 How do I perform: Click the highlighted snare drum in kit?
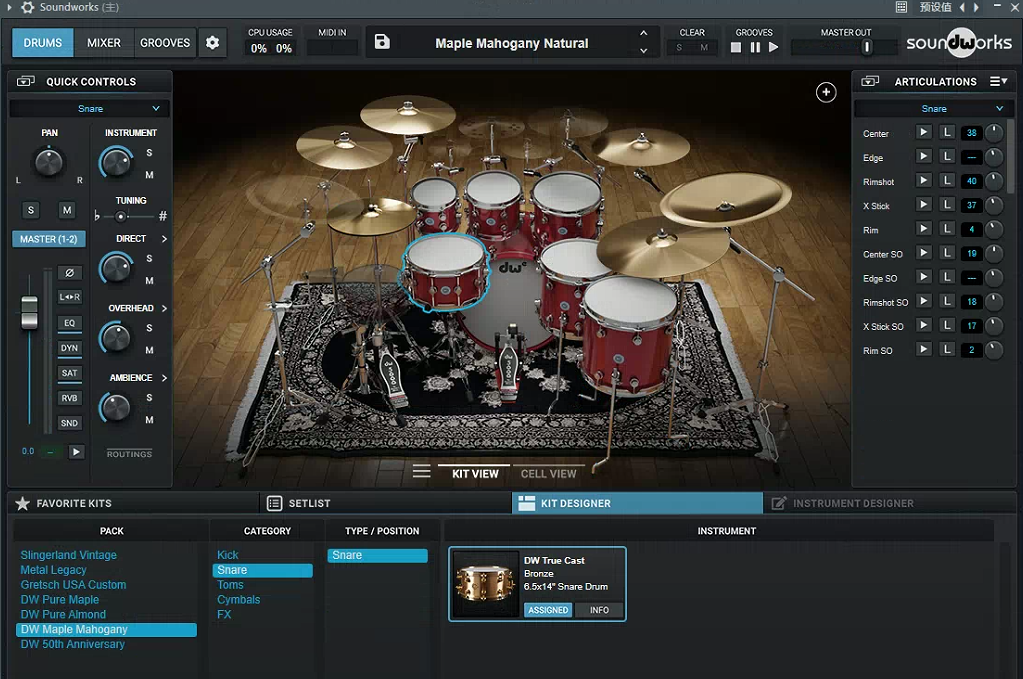point(446,271)
